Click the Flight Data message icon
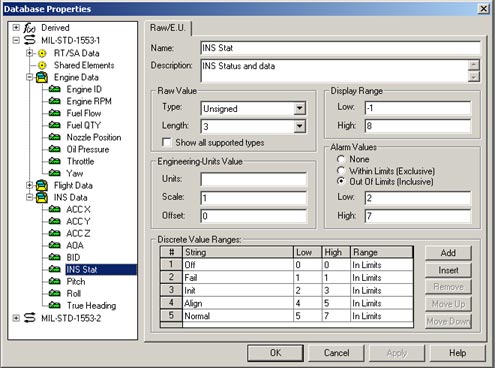495x368 pixels. click(x=42, y=185)
